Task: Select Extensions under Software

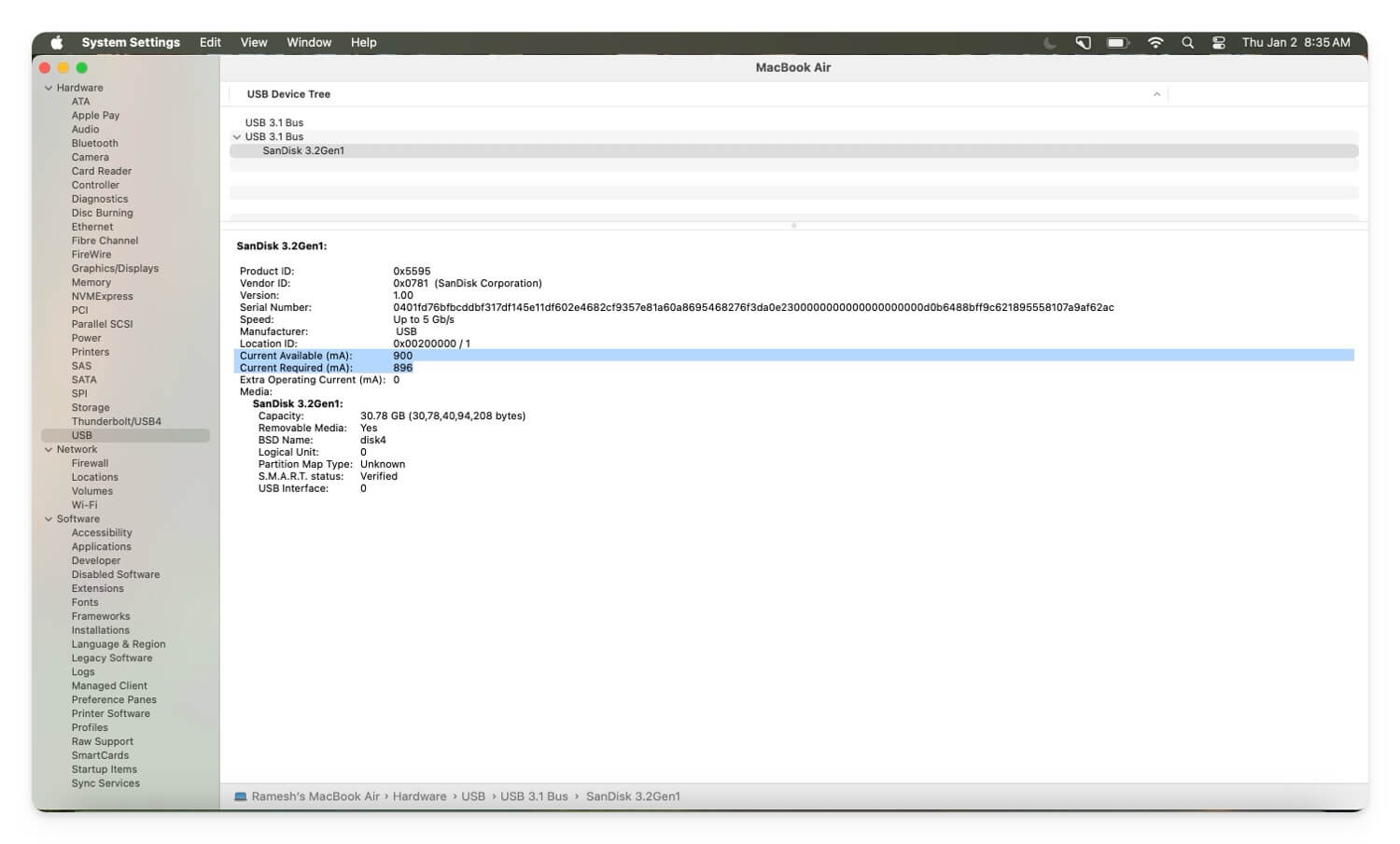Action: (98, 588)
